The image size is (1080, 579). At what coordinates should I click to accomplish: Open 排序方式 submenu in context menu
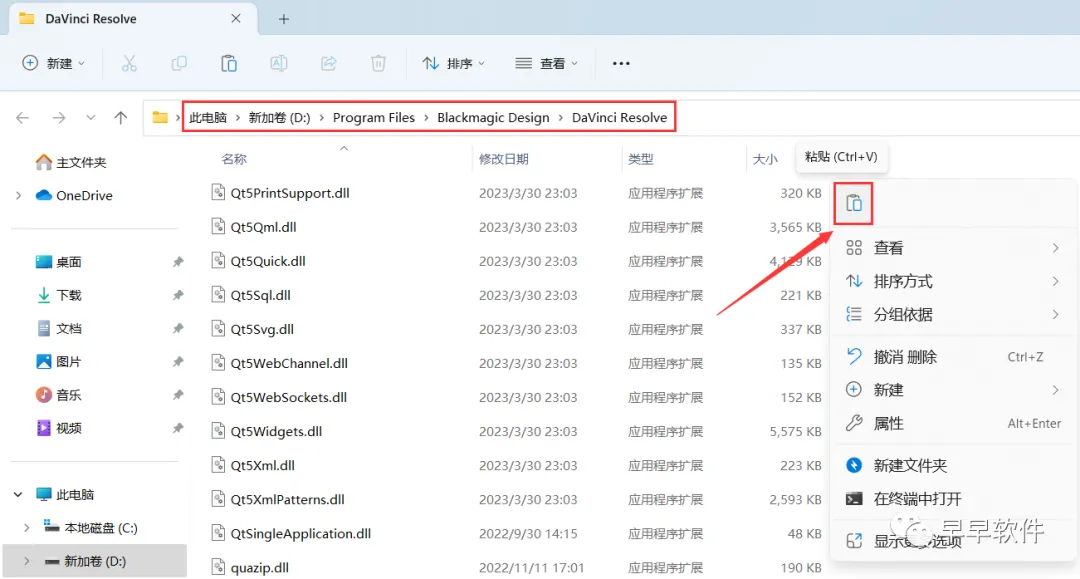tap(953, 281)
